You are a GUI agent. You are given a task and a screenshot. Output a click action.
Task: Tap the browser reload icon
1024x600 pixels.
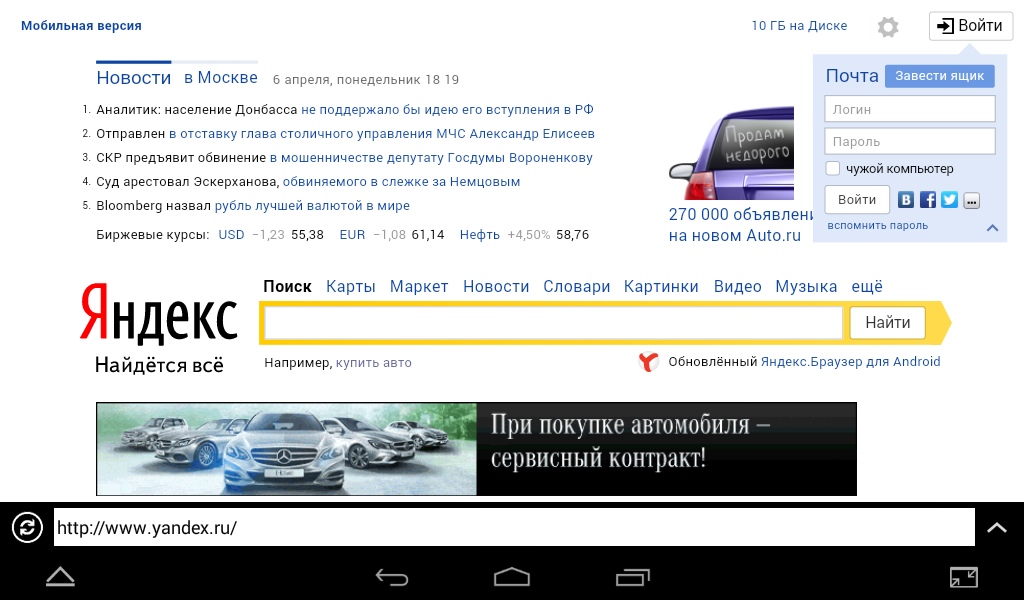[27, 528]
